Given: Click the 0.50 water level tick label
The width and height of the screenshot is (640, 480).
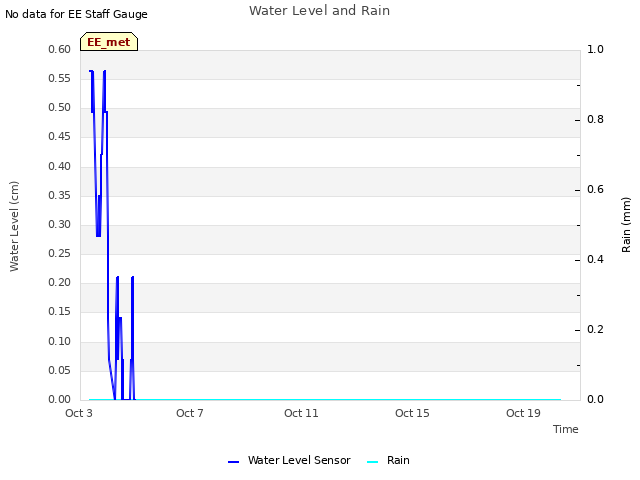Looking at the screenshot, I should coord(60,107).
